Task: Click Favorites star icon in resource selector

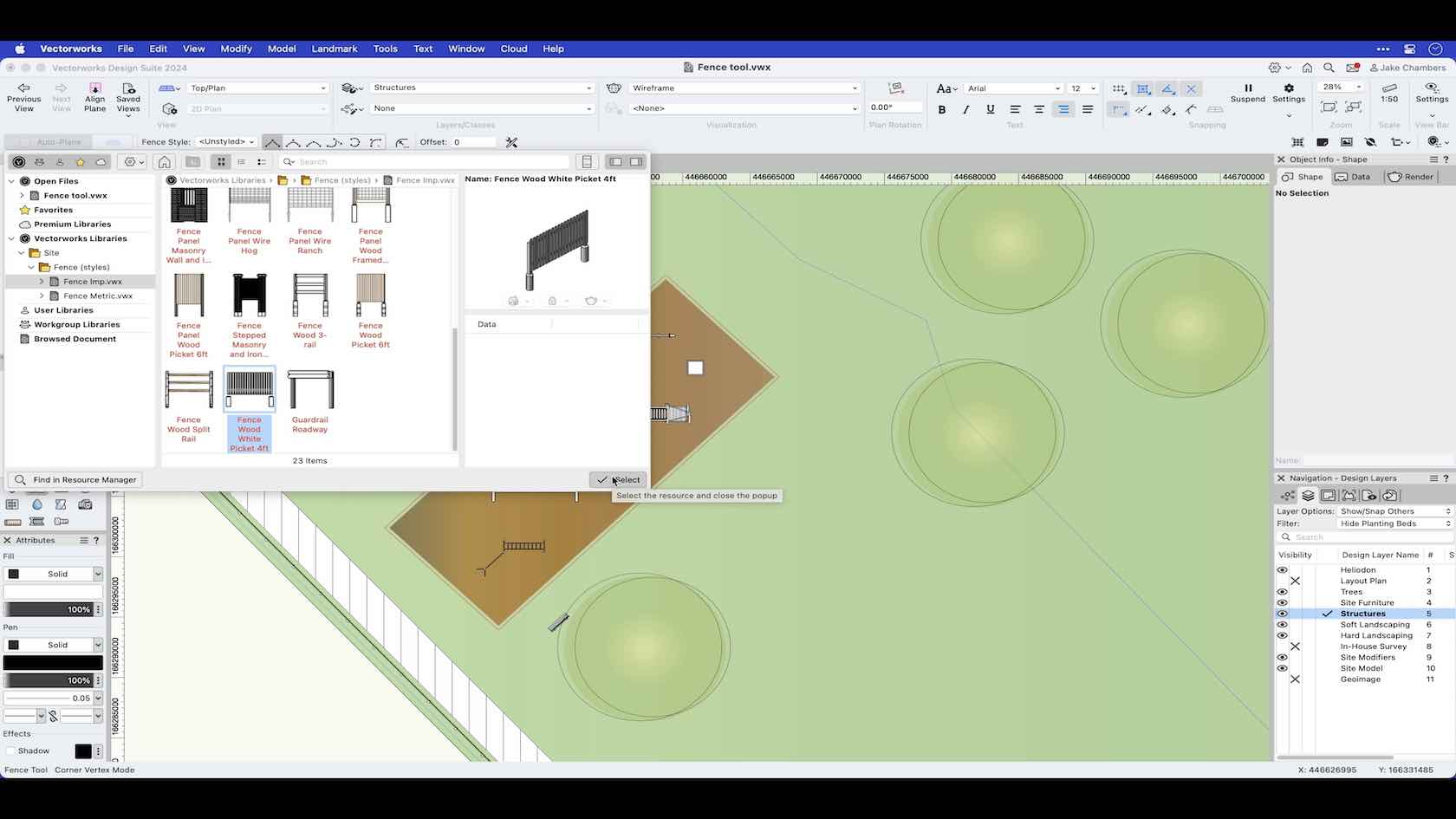Action: 81,162
